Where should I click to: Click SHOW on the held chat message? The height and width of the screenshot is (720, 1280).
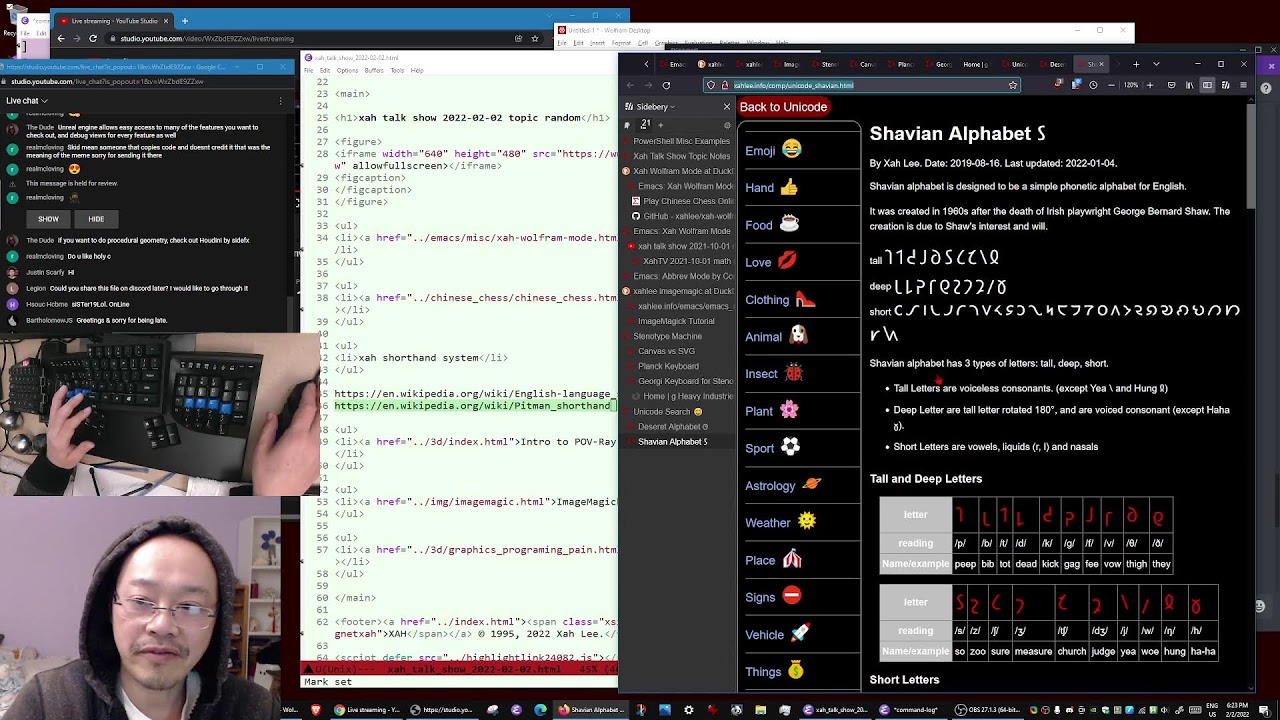click(x=48, y=219)
